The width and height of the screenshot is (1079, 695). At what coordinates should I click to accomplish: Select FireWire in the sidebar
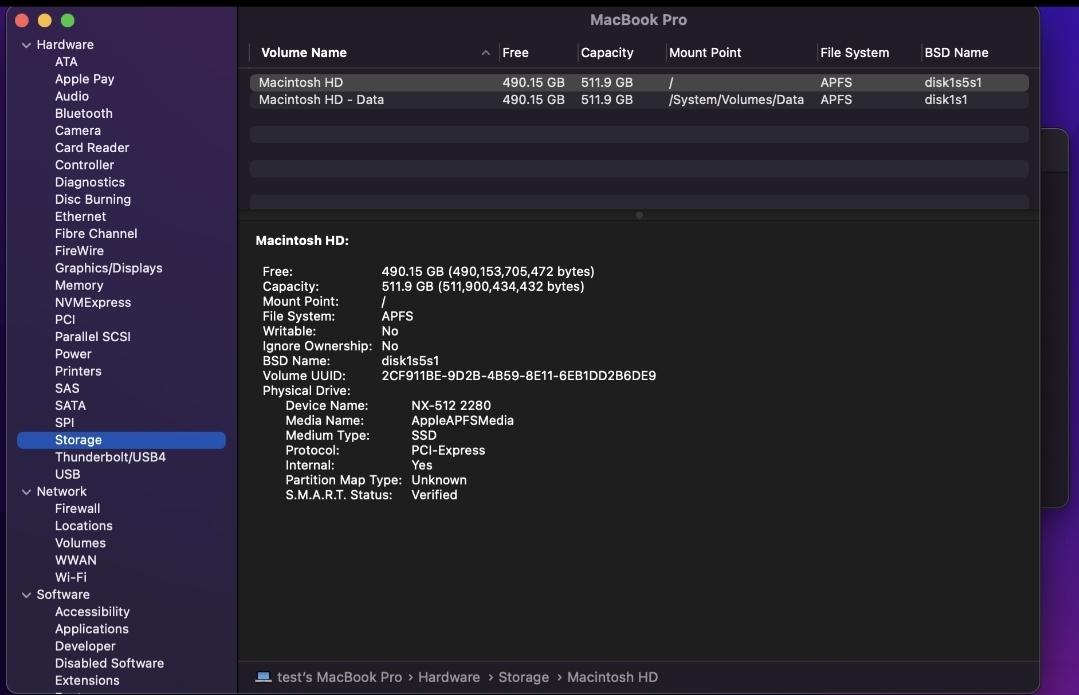coord(79,251)
